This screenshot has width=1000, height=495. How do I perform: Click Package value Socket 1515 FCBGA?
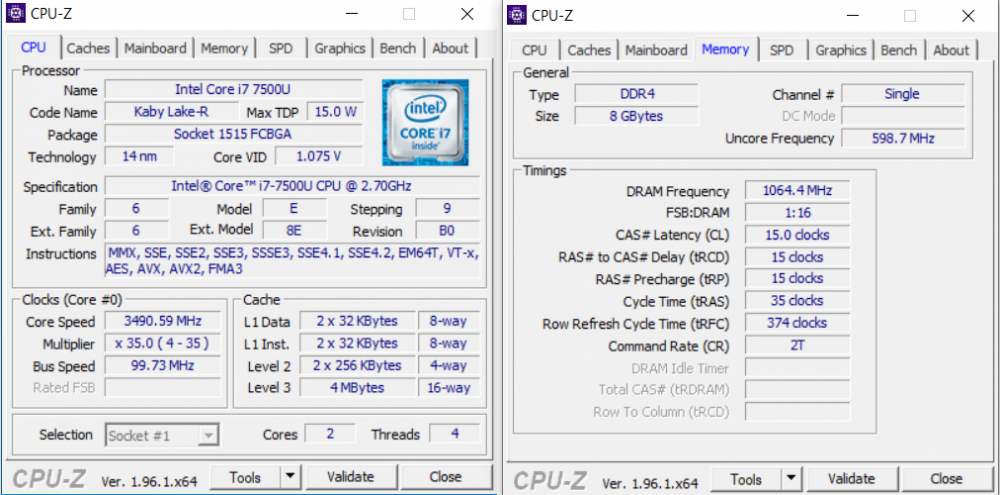point(234,134)
